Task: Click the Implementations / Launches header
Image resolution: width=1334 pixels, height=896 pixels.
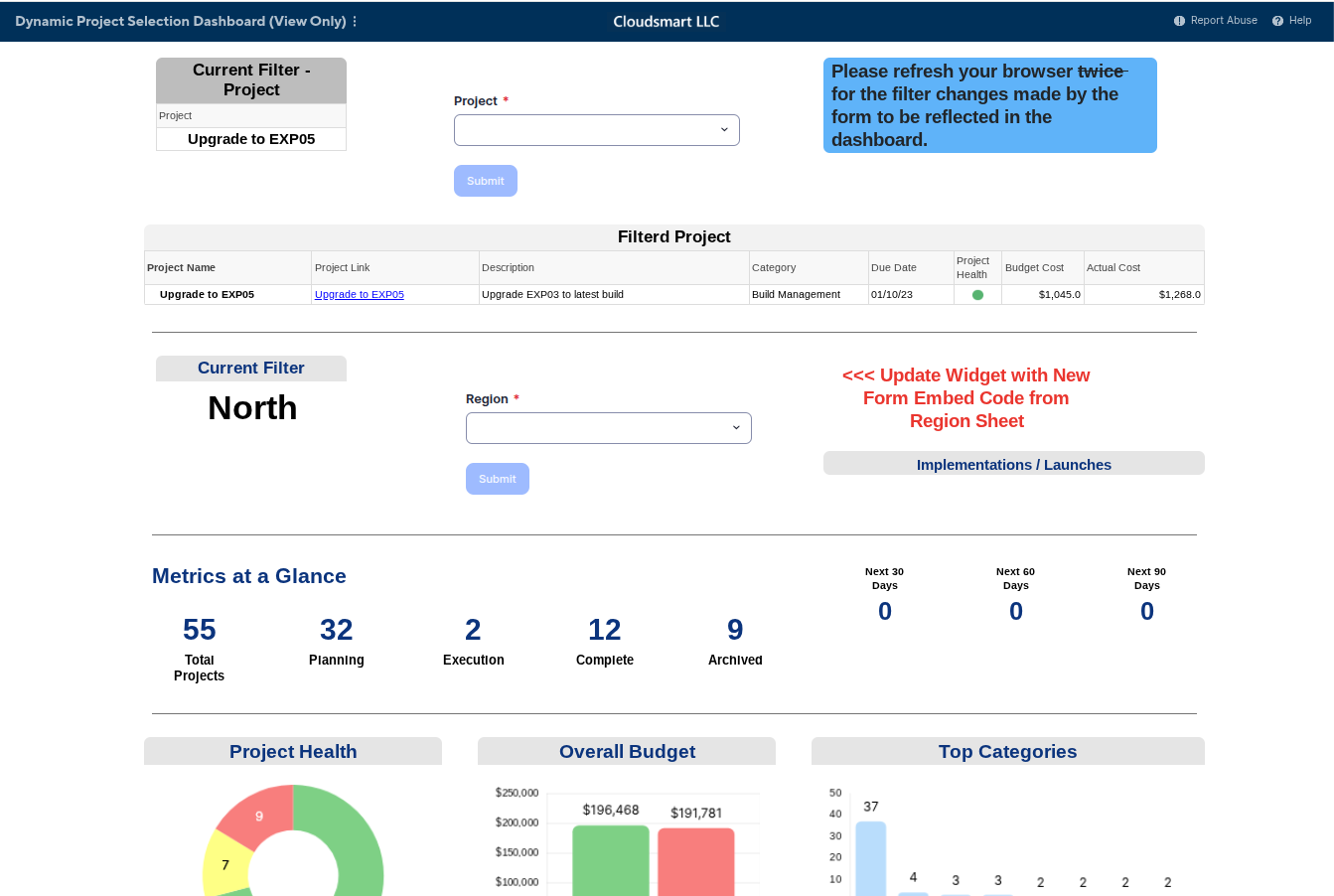Action: coord(1014,464)
